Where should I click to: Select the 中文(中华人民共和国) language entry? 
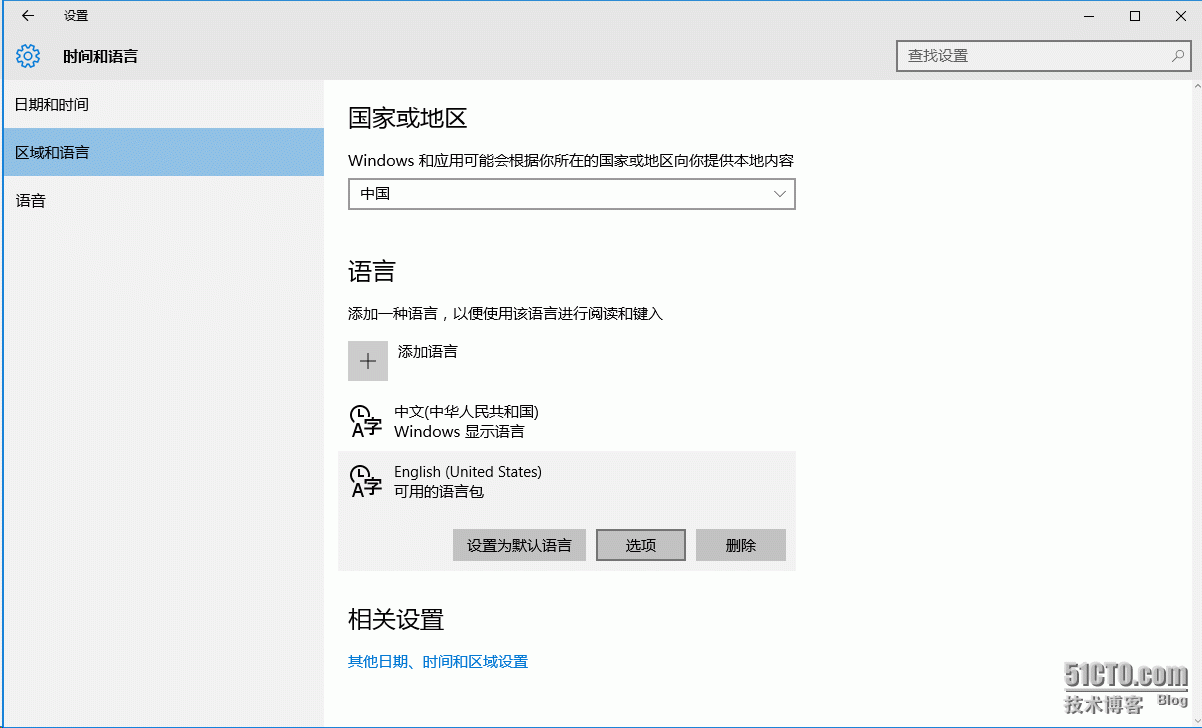(567, 421)
